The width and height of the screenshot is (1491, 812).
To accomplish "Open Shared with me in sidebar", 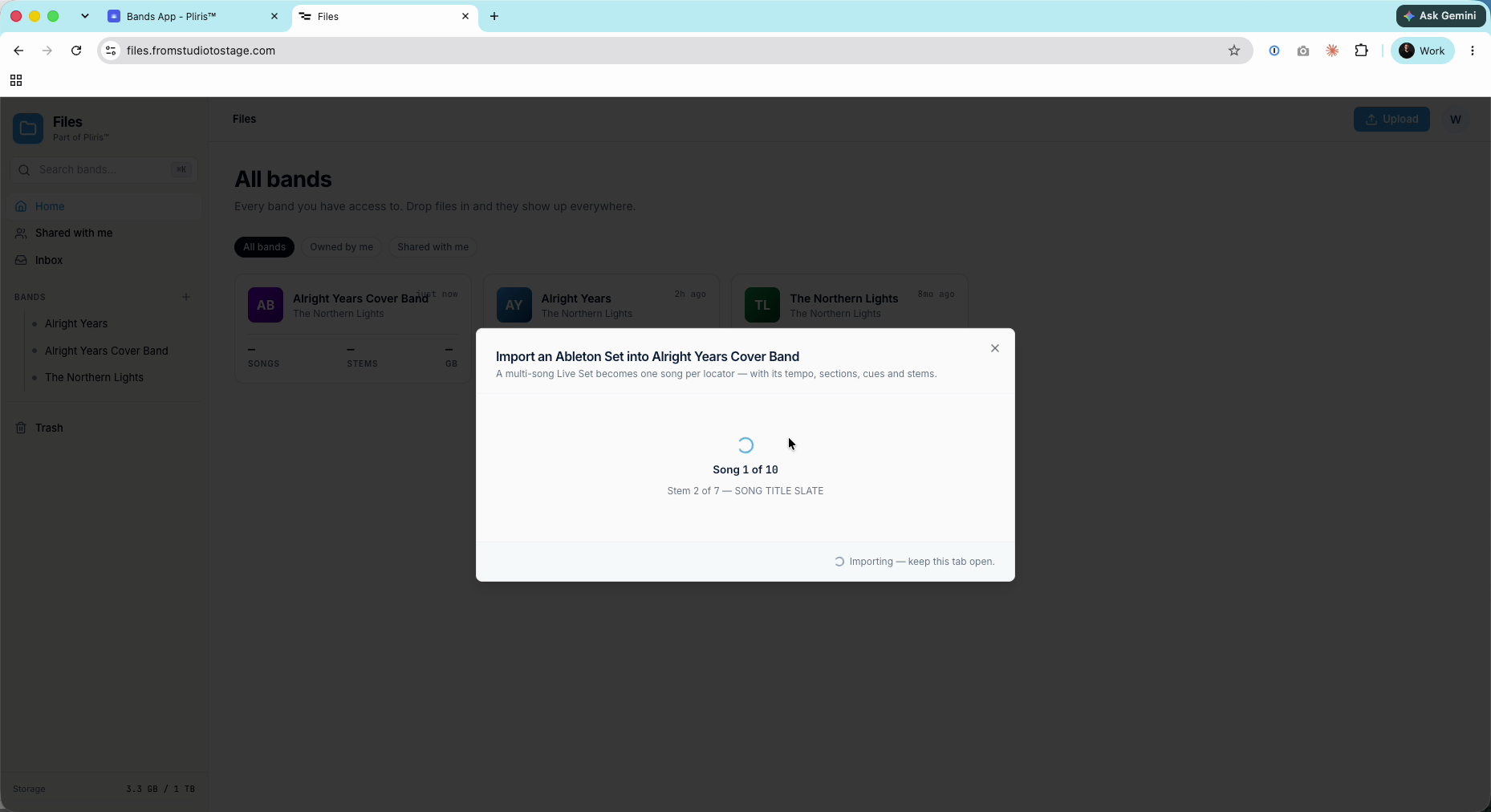I will click(104, 233).
